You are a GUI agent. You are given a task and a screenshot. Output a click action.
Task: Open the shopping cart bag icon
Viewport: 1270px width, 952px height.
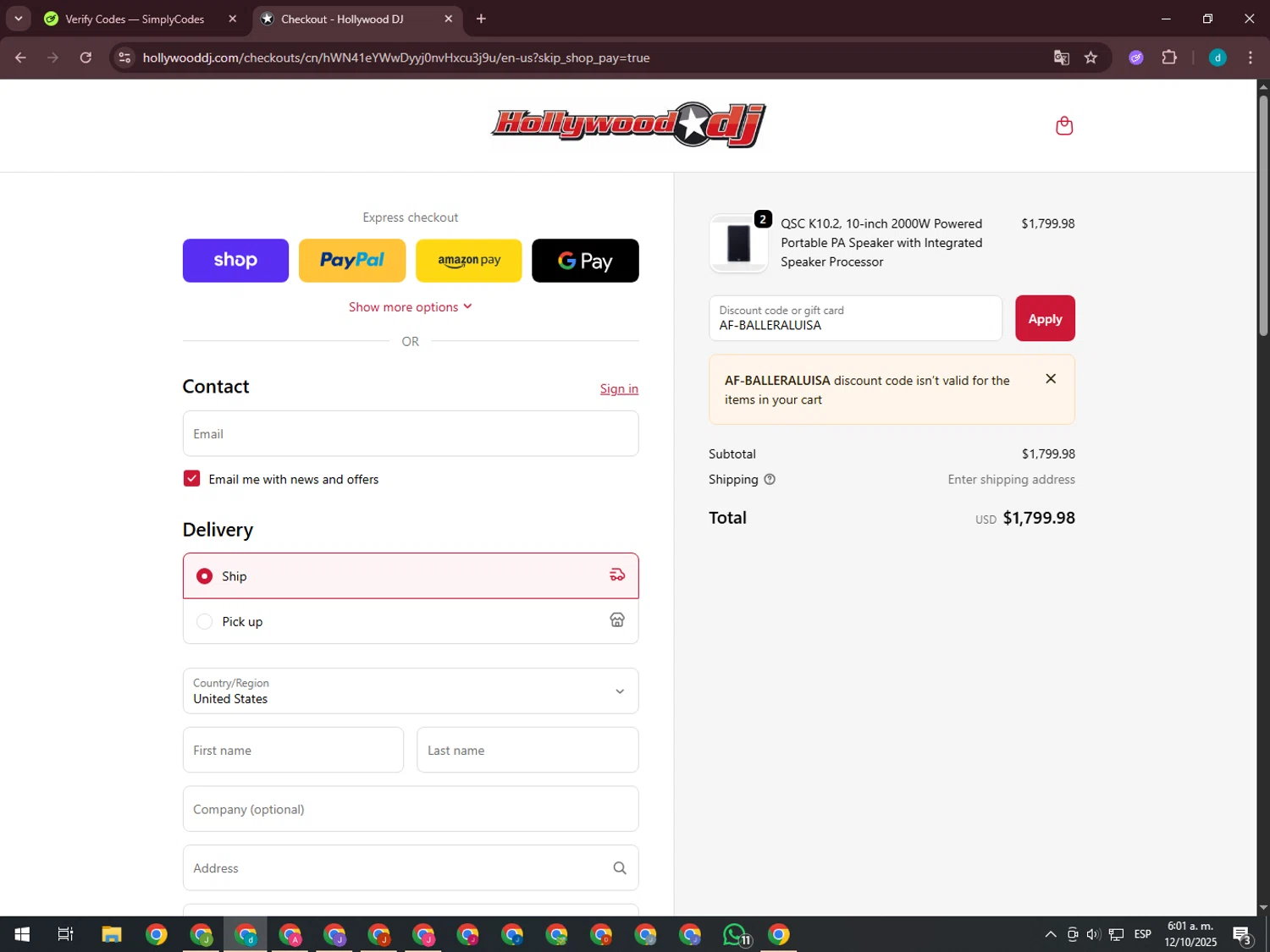coord(1064,126)
